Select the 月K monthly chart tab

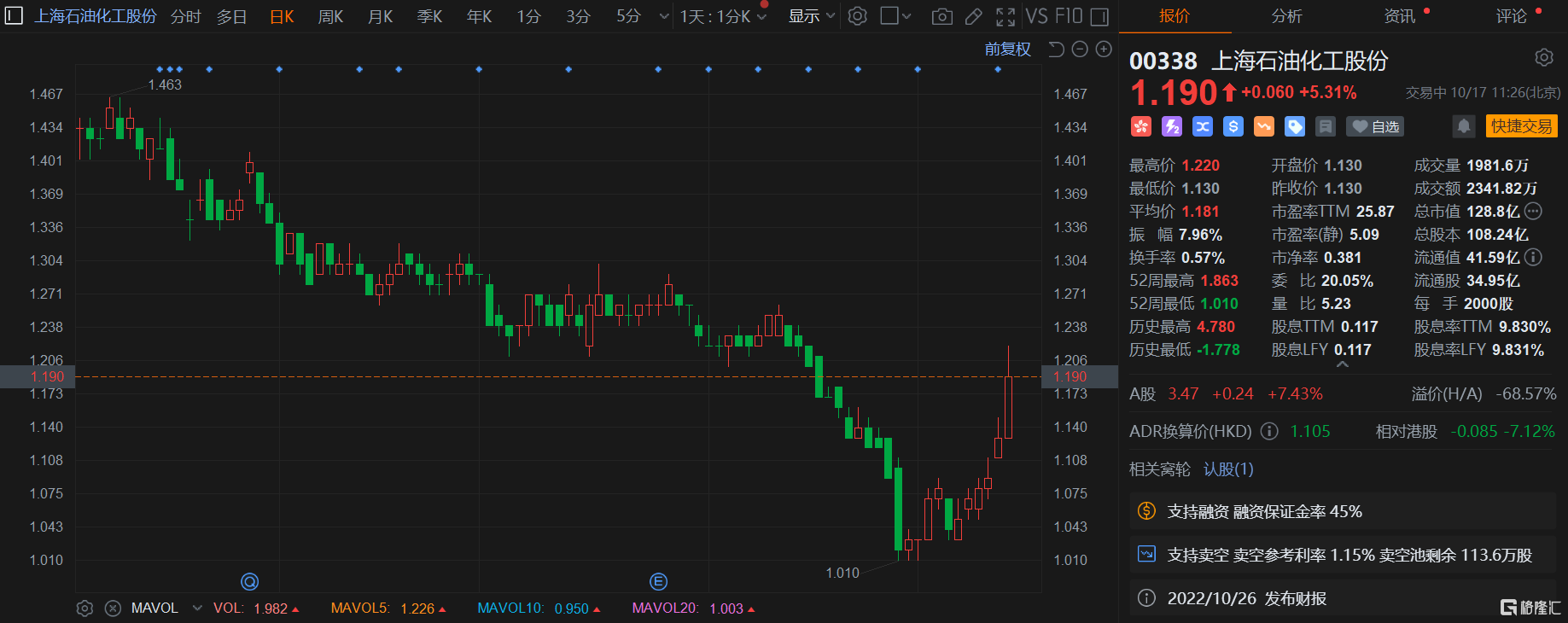380,16
